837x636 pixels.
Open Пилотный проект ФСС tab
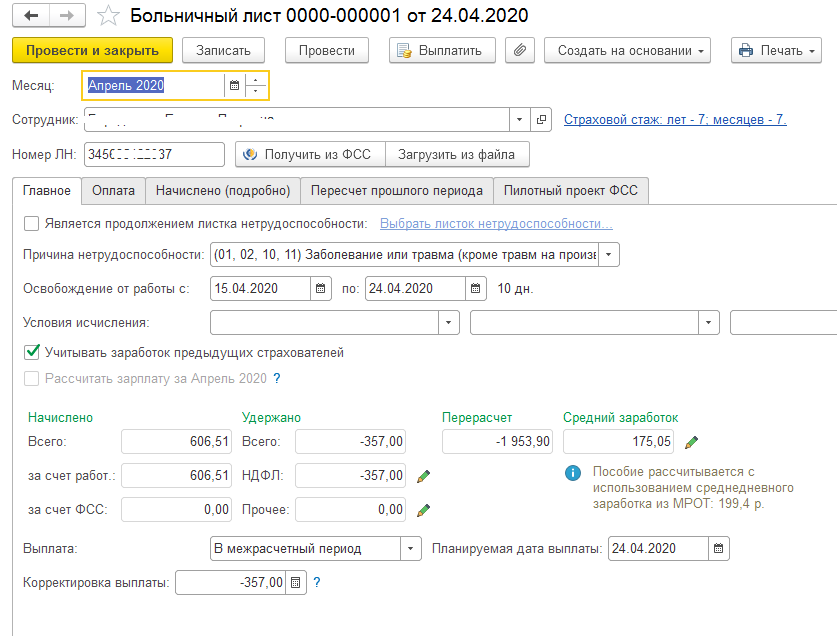point(573,190)
